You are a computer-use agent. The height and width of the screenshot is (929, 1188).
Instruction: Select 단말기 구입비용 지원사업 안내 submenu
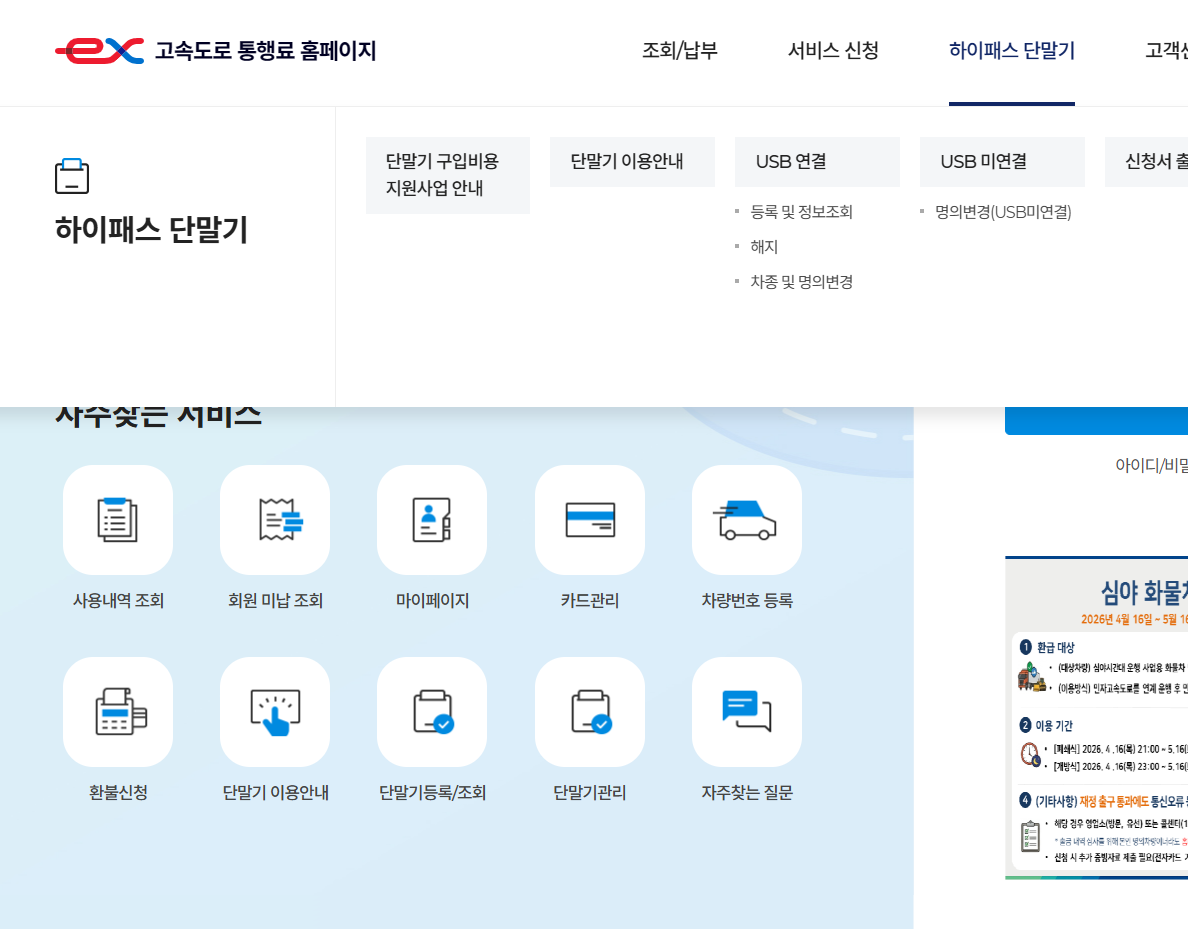[448, 175]
